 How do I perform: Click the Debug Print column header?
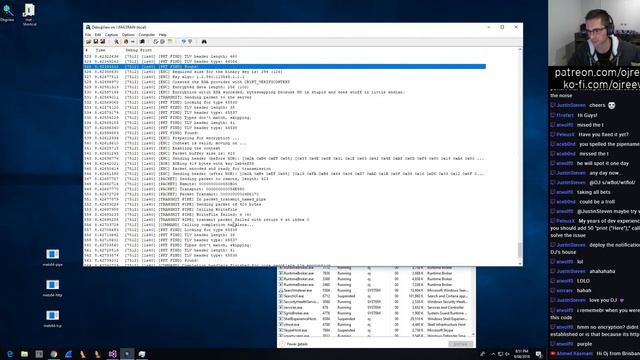click(x=139, y=50)
